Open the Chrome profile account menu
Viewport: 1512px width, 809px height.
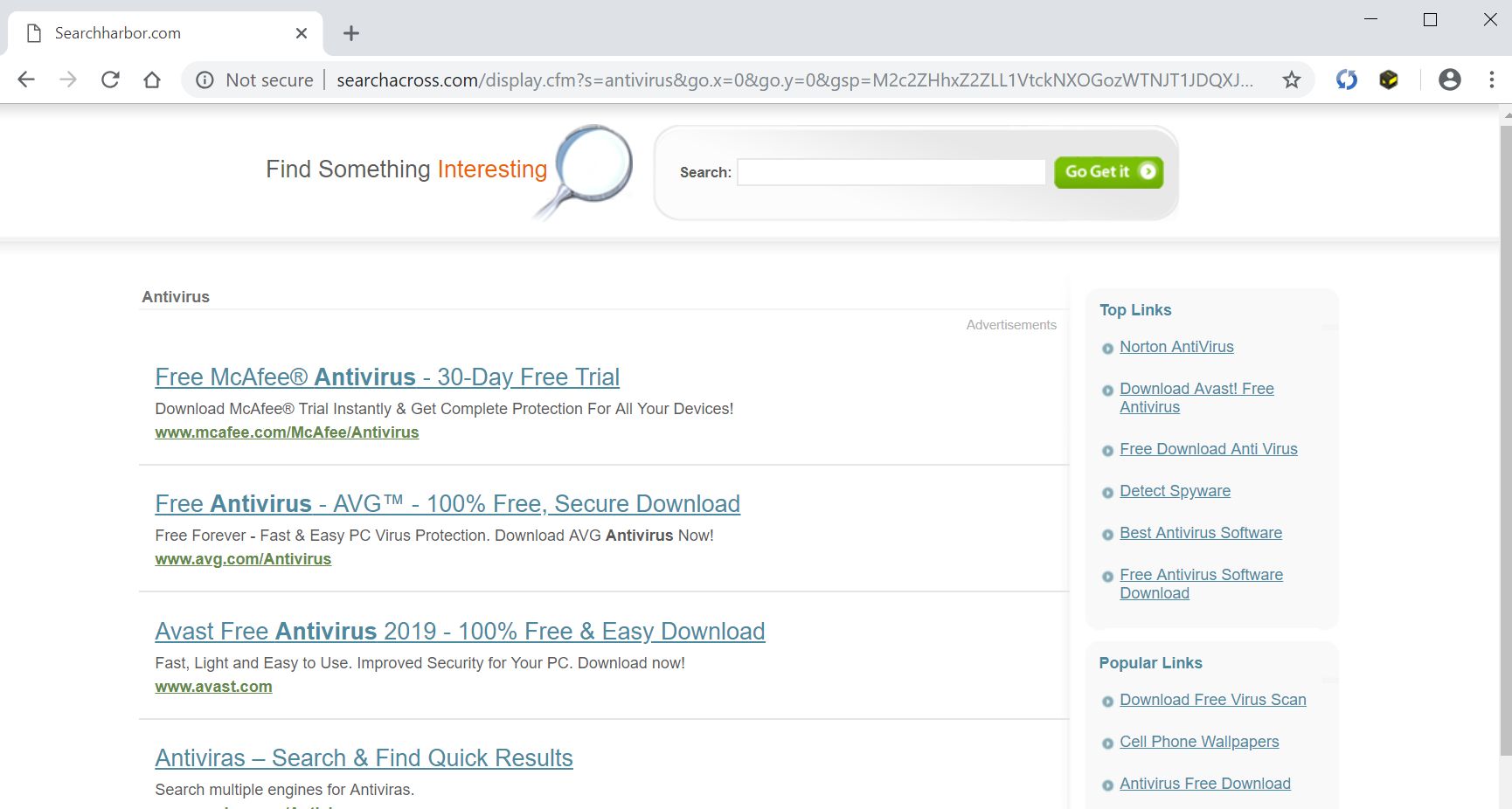click(x=1450, y=80)
